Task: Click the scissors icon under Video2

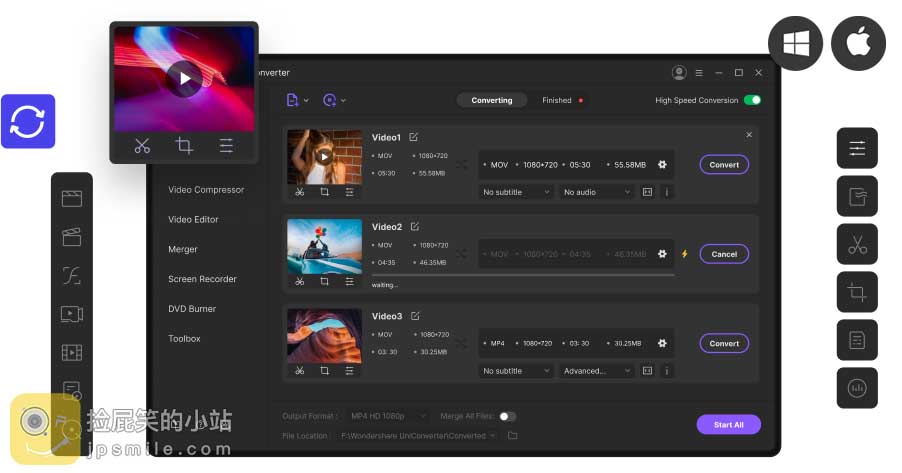Action: click(300, 281)
